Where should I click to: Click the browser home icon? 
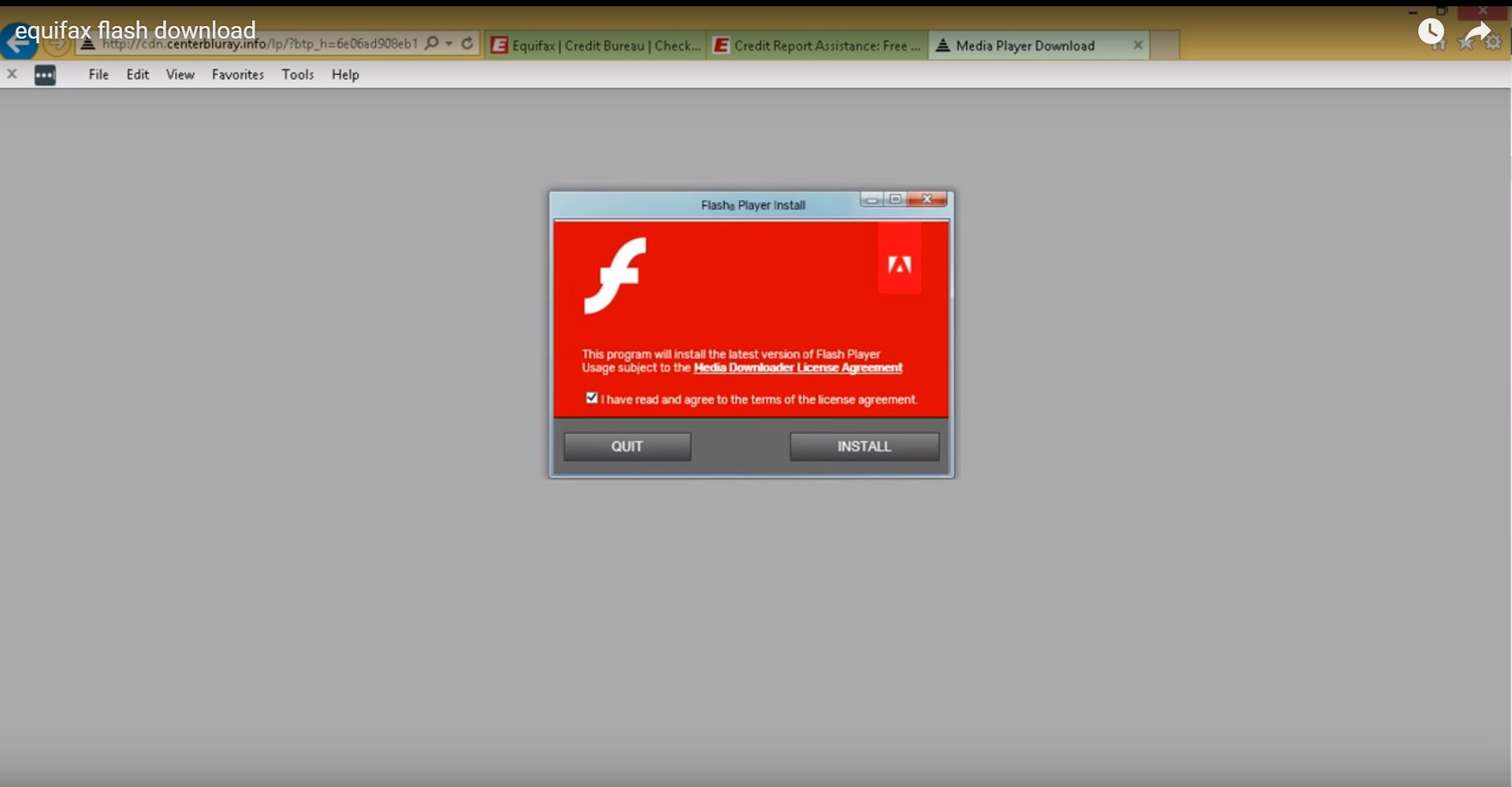point(1440,45)
